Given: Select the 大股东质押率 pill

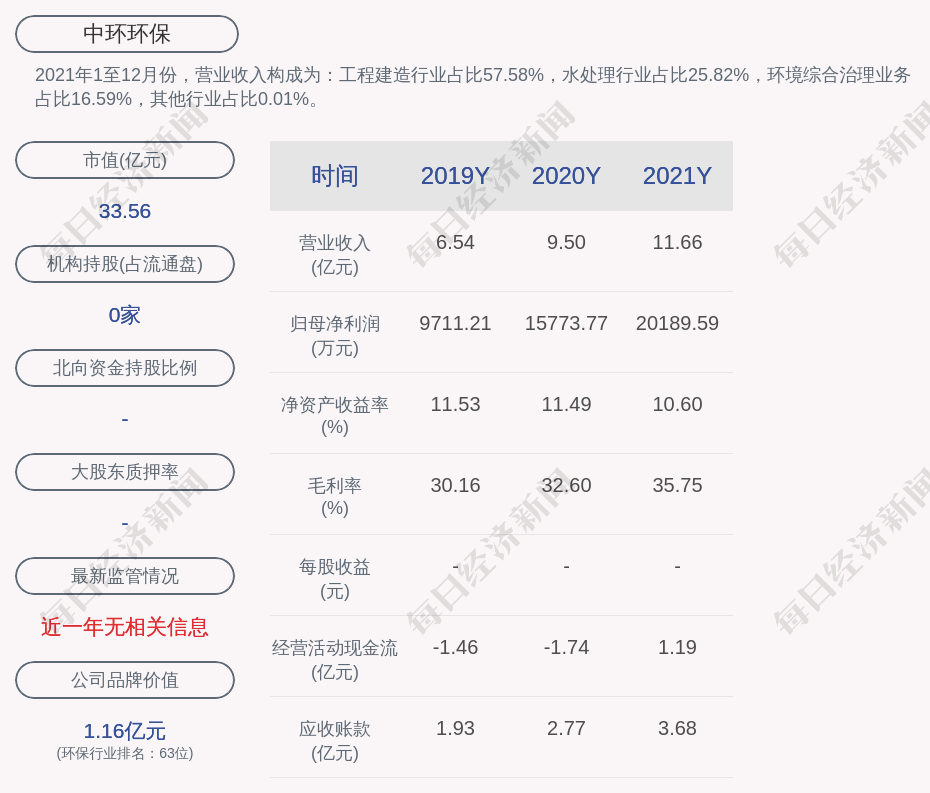Looking at the screenshot, I should (125, 472).
